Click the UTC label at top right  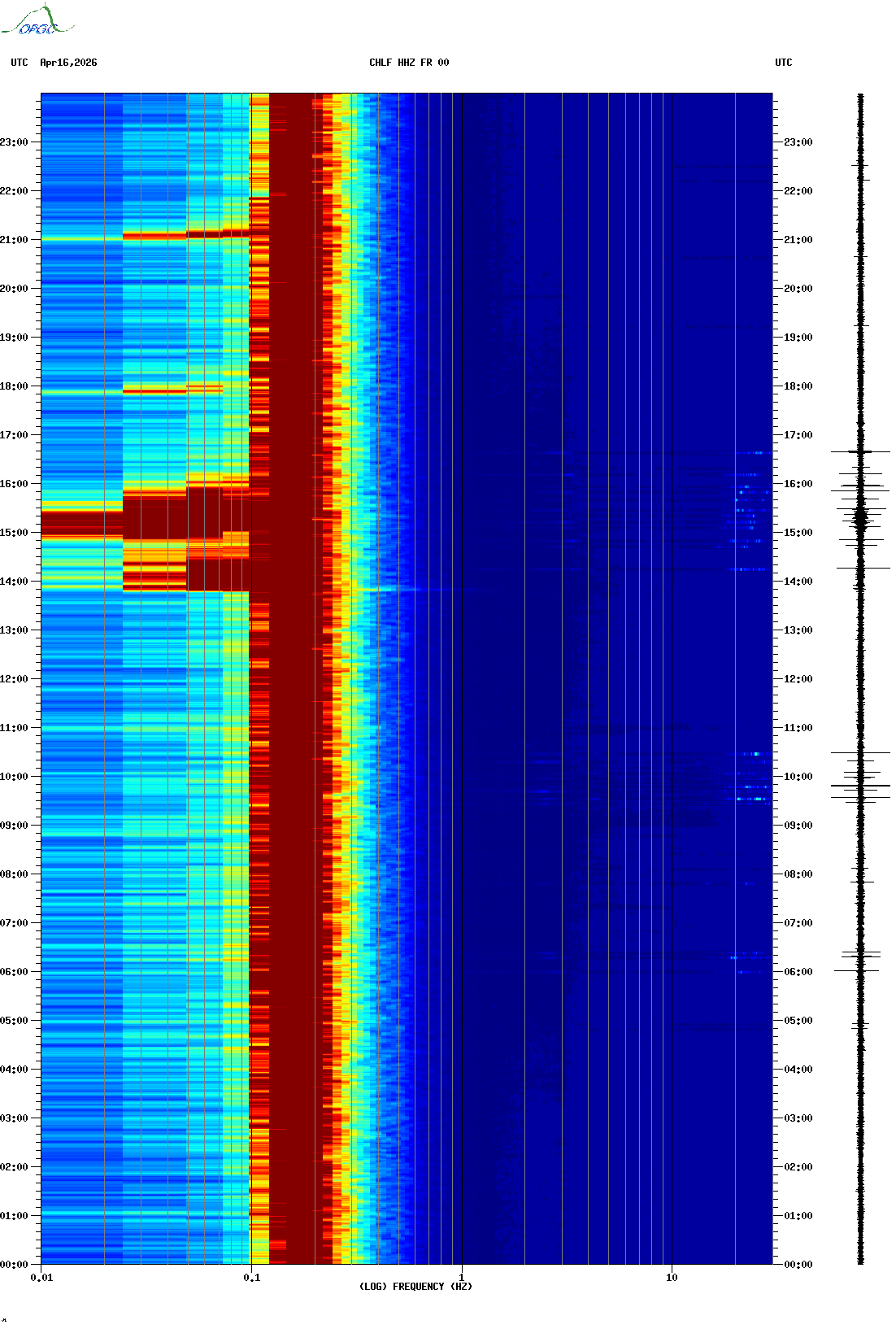pos(783,63)
